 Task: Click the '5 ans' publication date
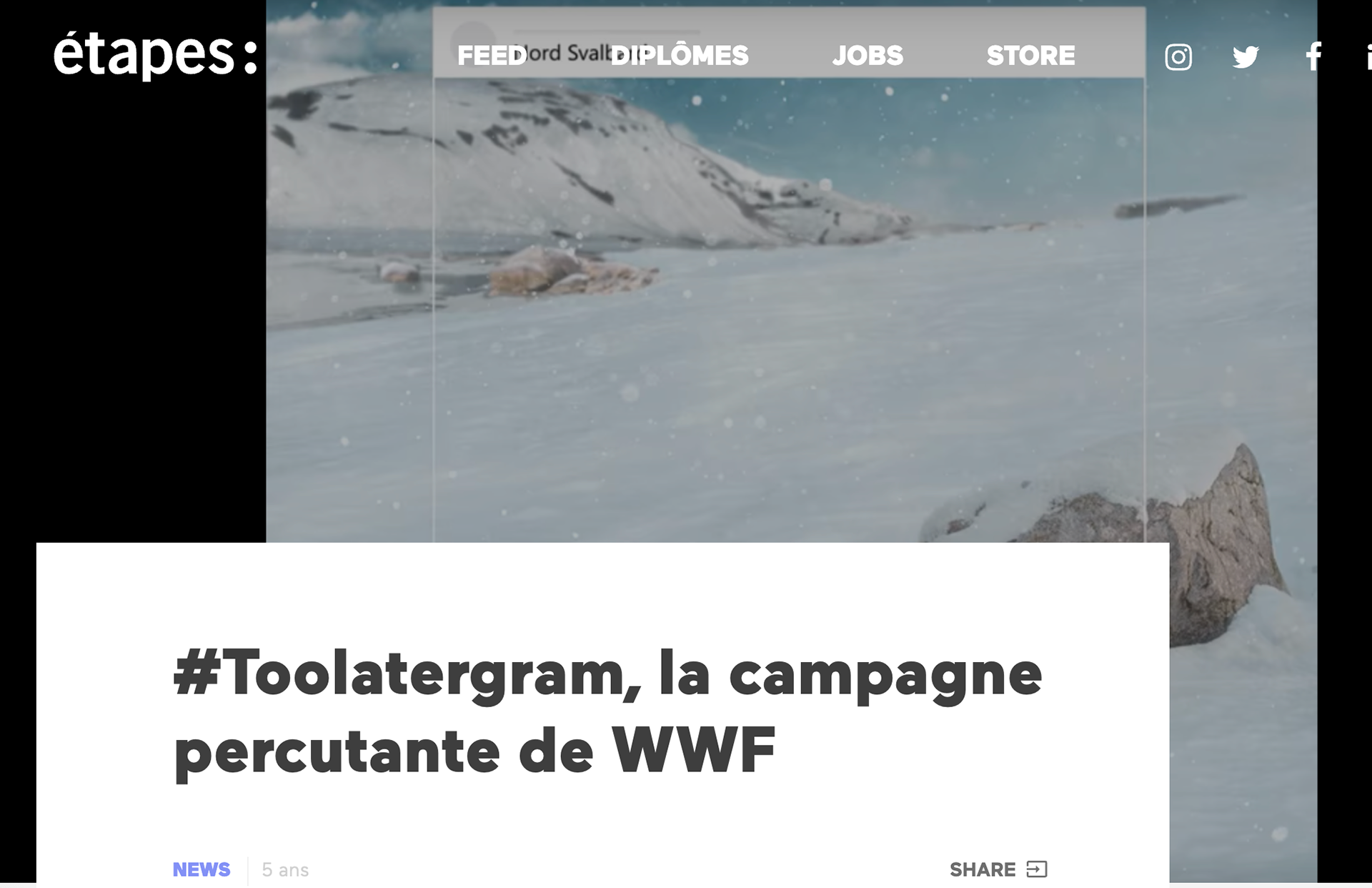point(285,870)
